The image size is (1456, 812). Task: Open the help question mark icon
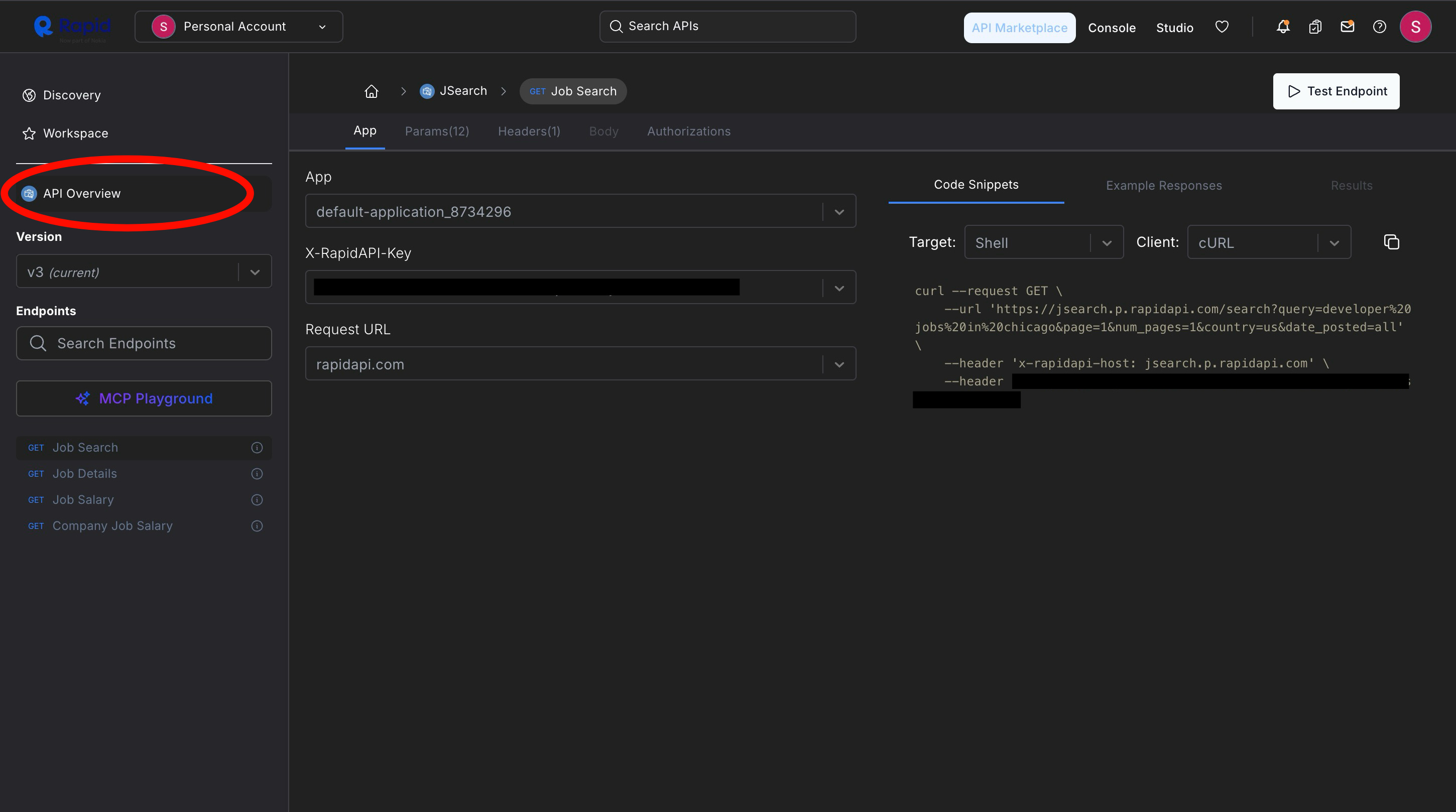tap(1379, 27)
